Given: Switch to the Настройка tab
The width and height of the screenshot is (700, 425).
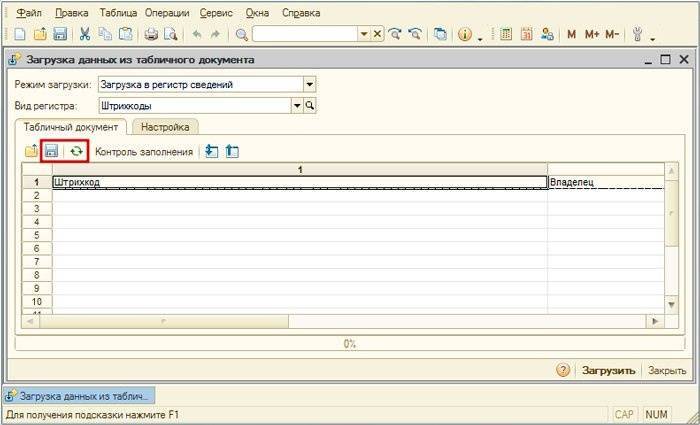Looking at the screenshot, I should pos(165,127).
